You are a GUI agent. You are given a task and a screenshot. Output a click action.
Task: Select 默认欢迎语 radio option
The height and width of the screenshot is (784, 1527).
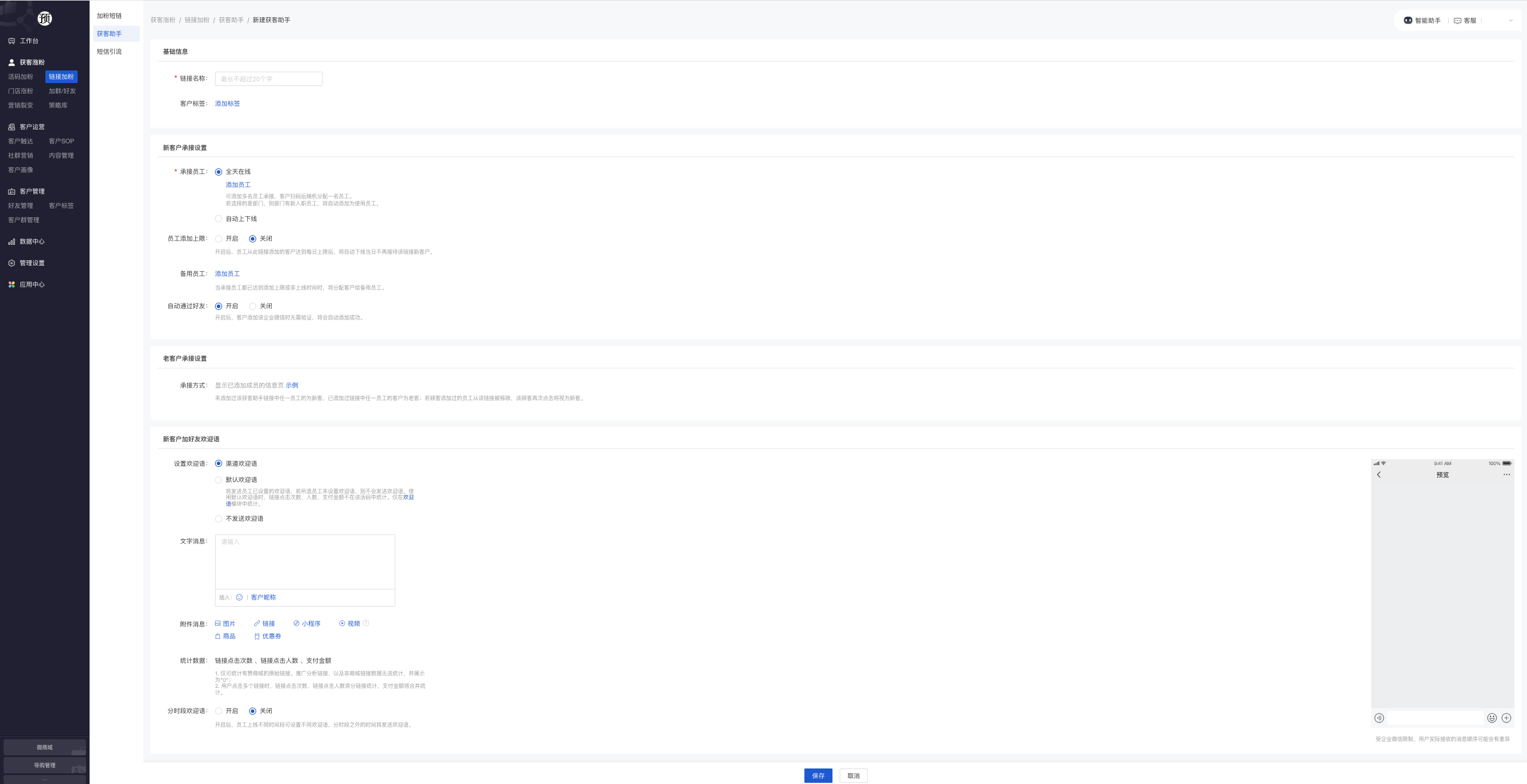219,480
